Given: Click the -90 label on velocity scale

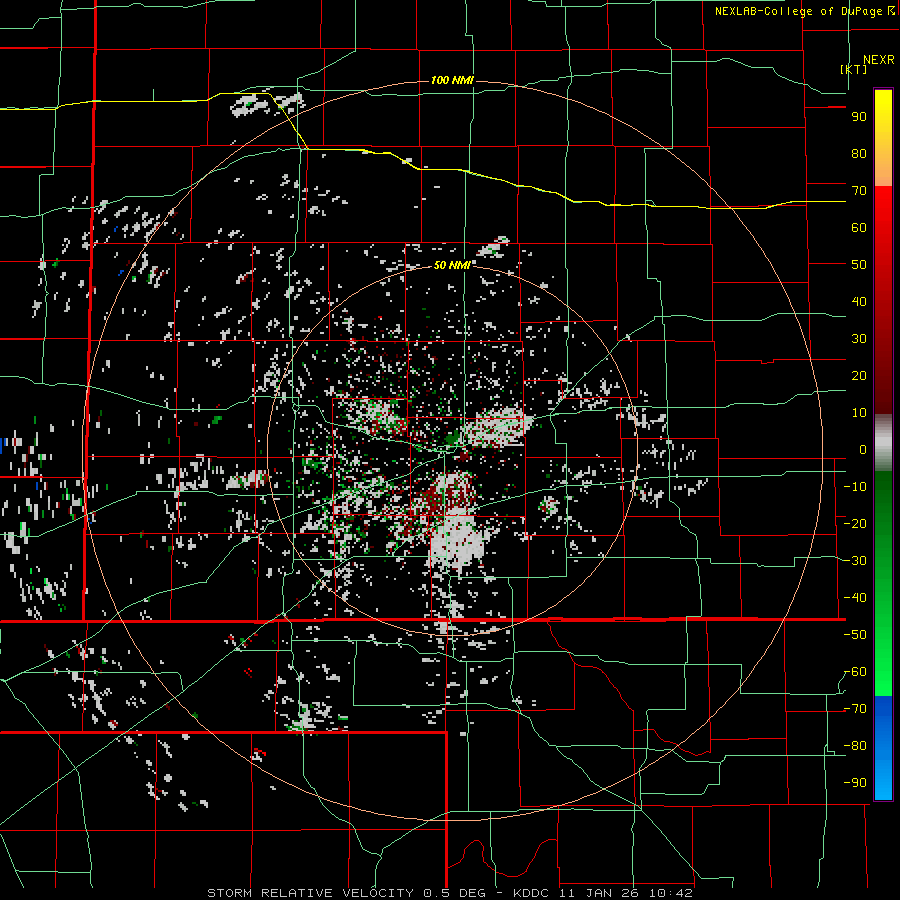Looking at the screenshot, I should click(x=855, y=783).
